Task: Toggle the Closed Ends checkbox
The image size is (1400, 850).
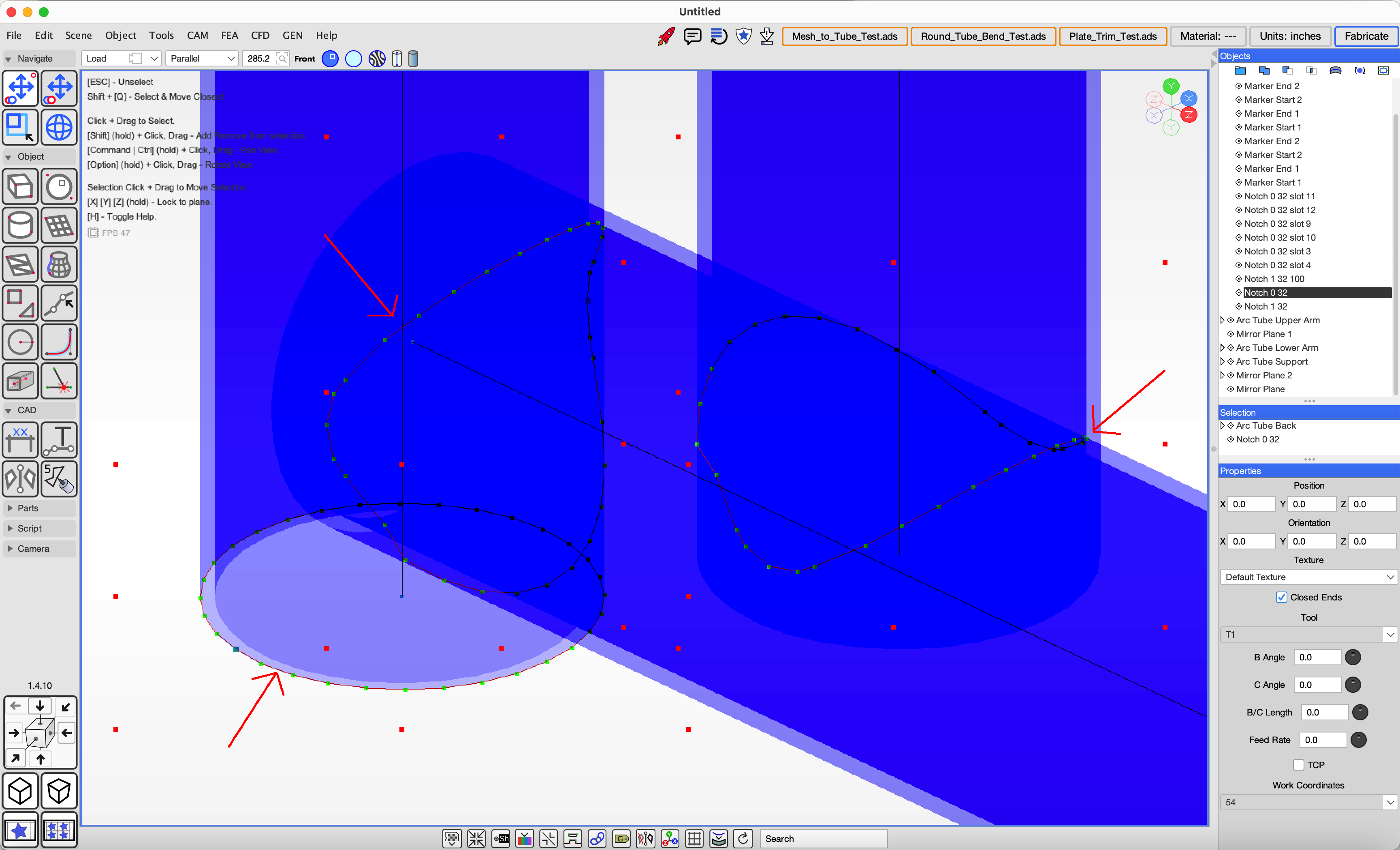Action: (1281, 597)
